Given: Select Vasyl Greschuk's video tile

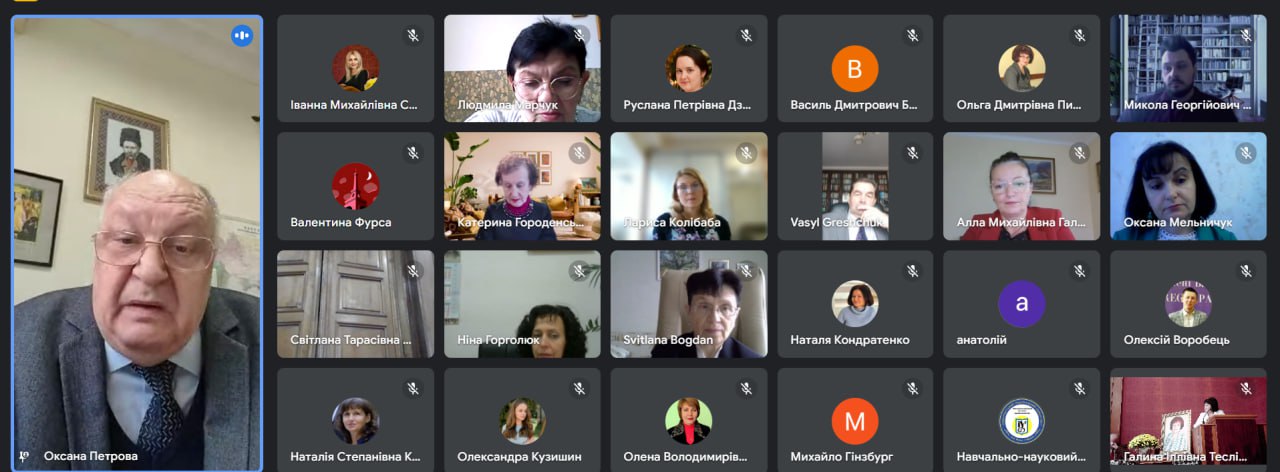Looking at the screenshot, I should (855, 186).
